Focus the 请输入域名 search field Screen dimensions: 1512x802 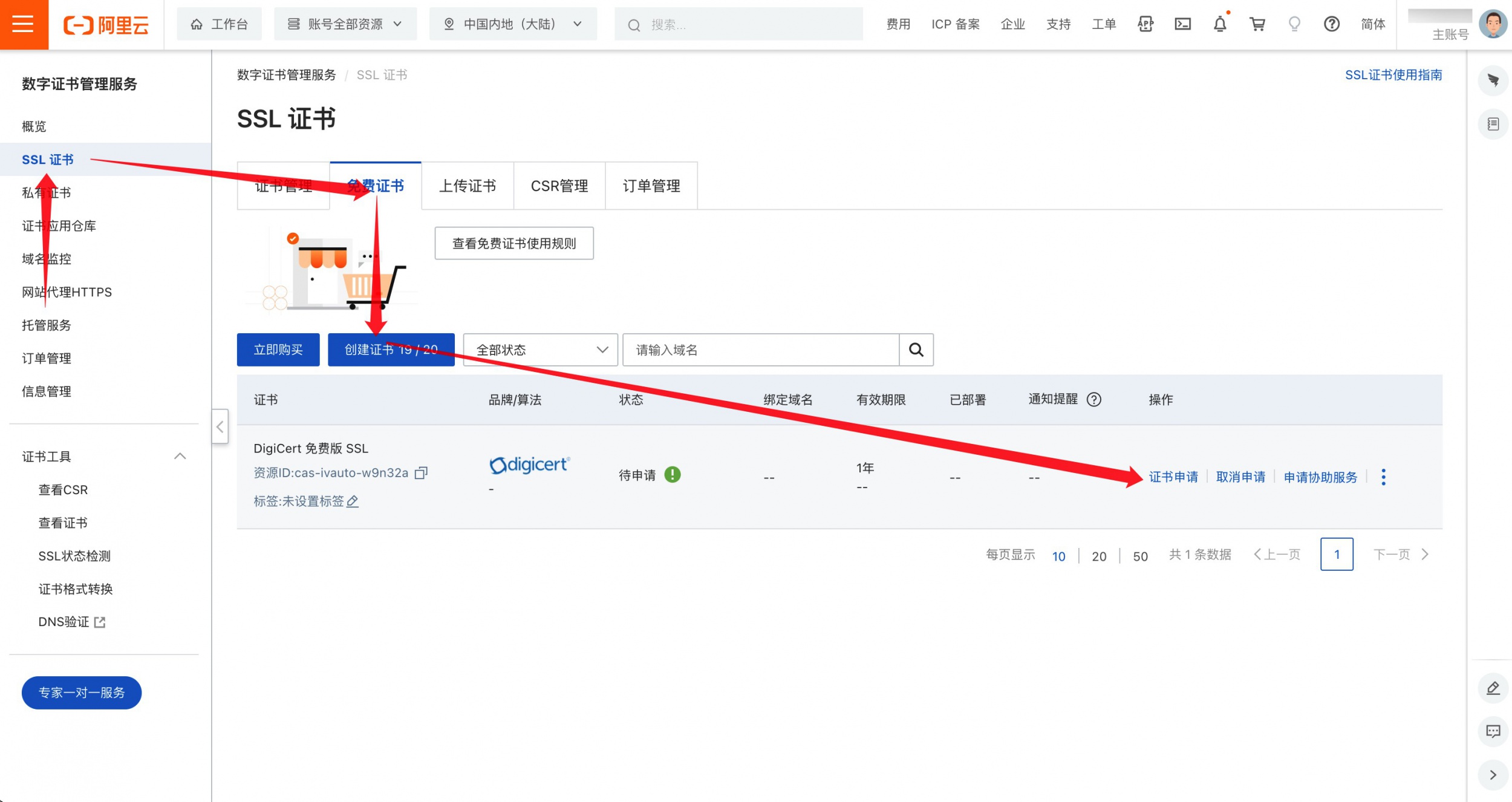(x=761, y=350)
